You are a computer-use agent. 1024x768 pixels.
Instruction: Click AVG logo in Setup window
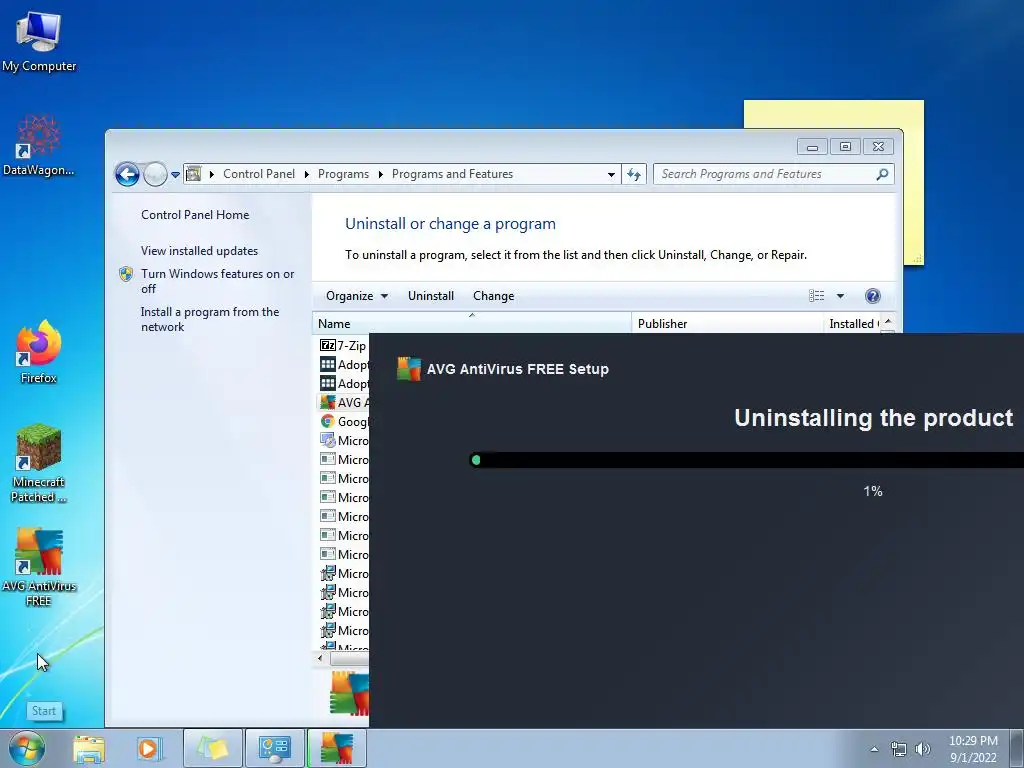point(408,369)
